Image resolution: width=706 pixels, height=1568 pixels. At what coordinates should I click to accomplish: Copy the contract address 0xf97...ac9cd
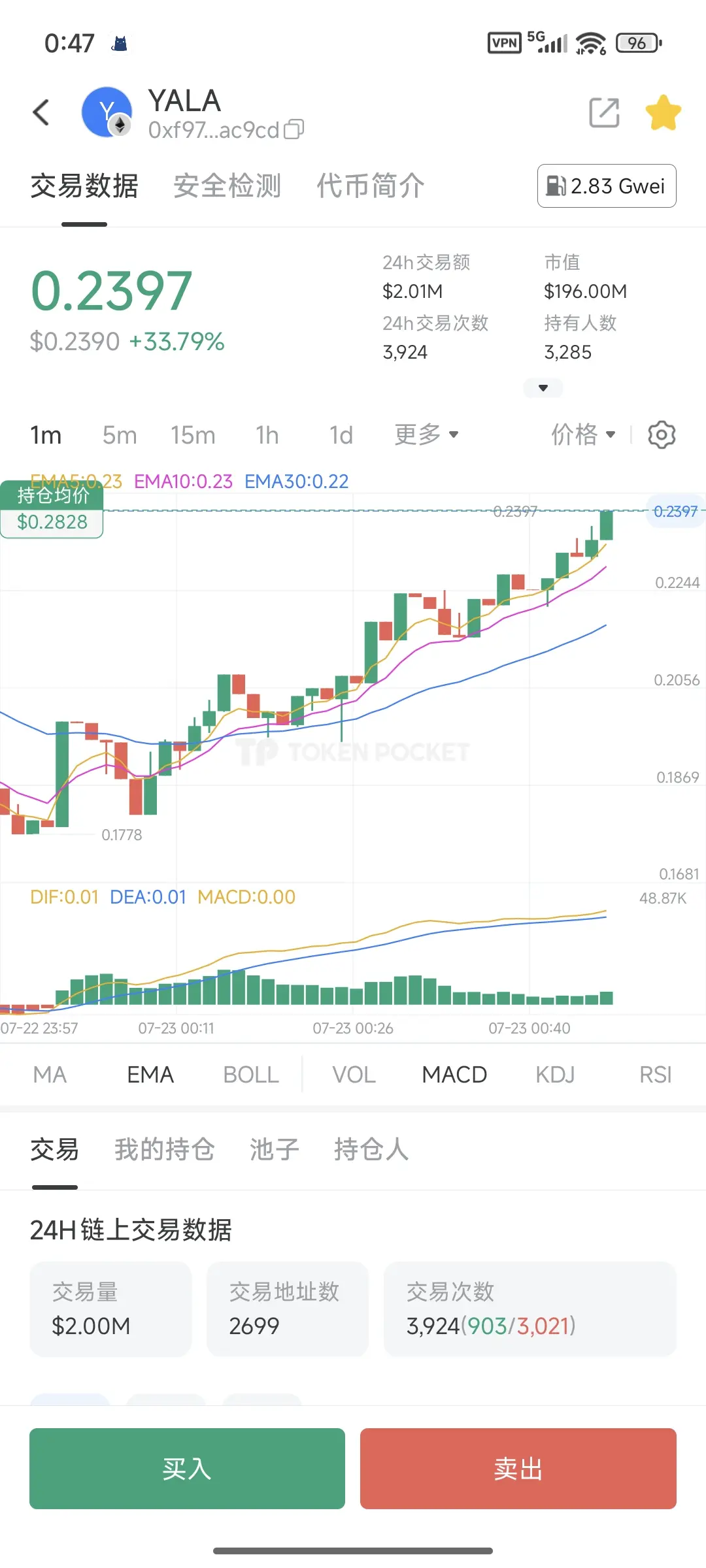tap(294, 129)
